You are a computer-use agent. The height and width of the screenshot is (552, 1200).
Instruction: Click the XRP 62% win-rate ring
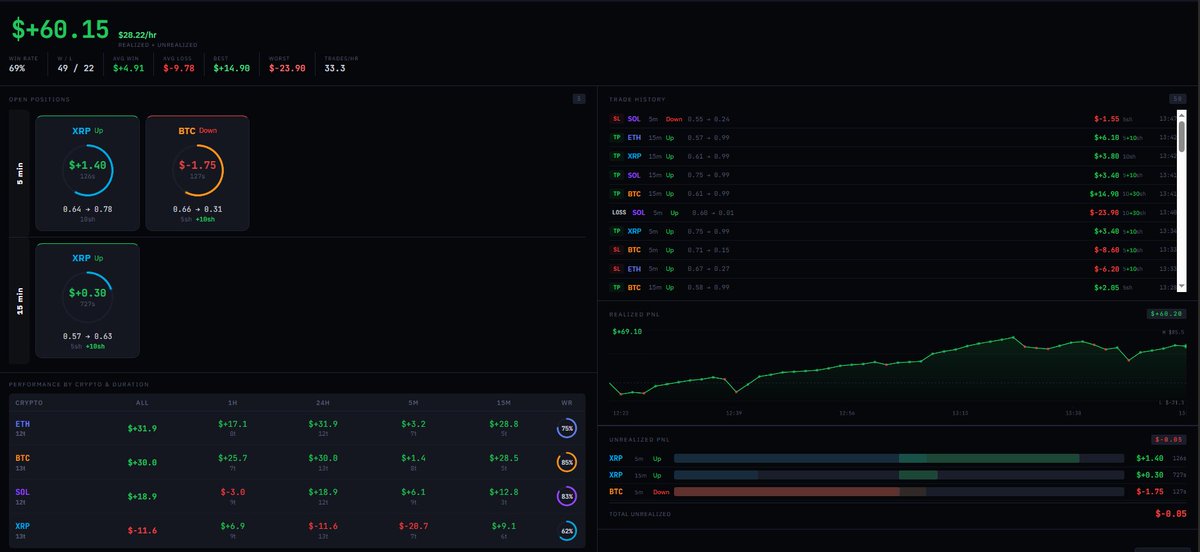pyautogui.click(x=567, y=531)
